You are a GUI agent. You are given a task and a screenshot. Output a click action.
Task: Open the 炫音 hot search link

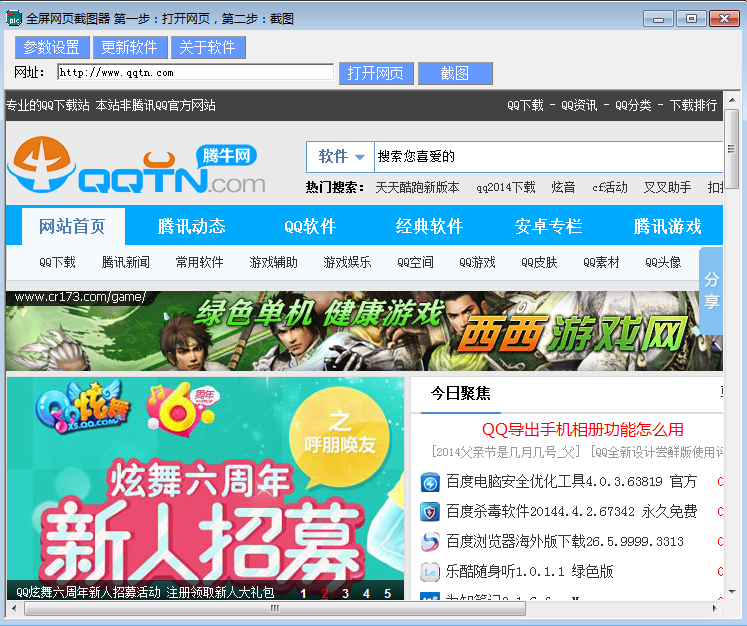tap(563, 187)
